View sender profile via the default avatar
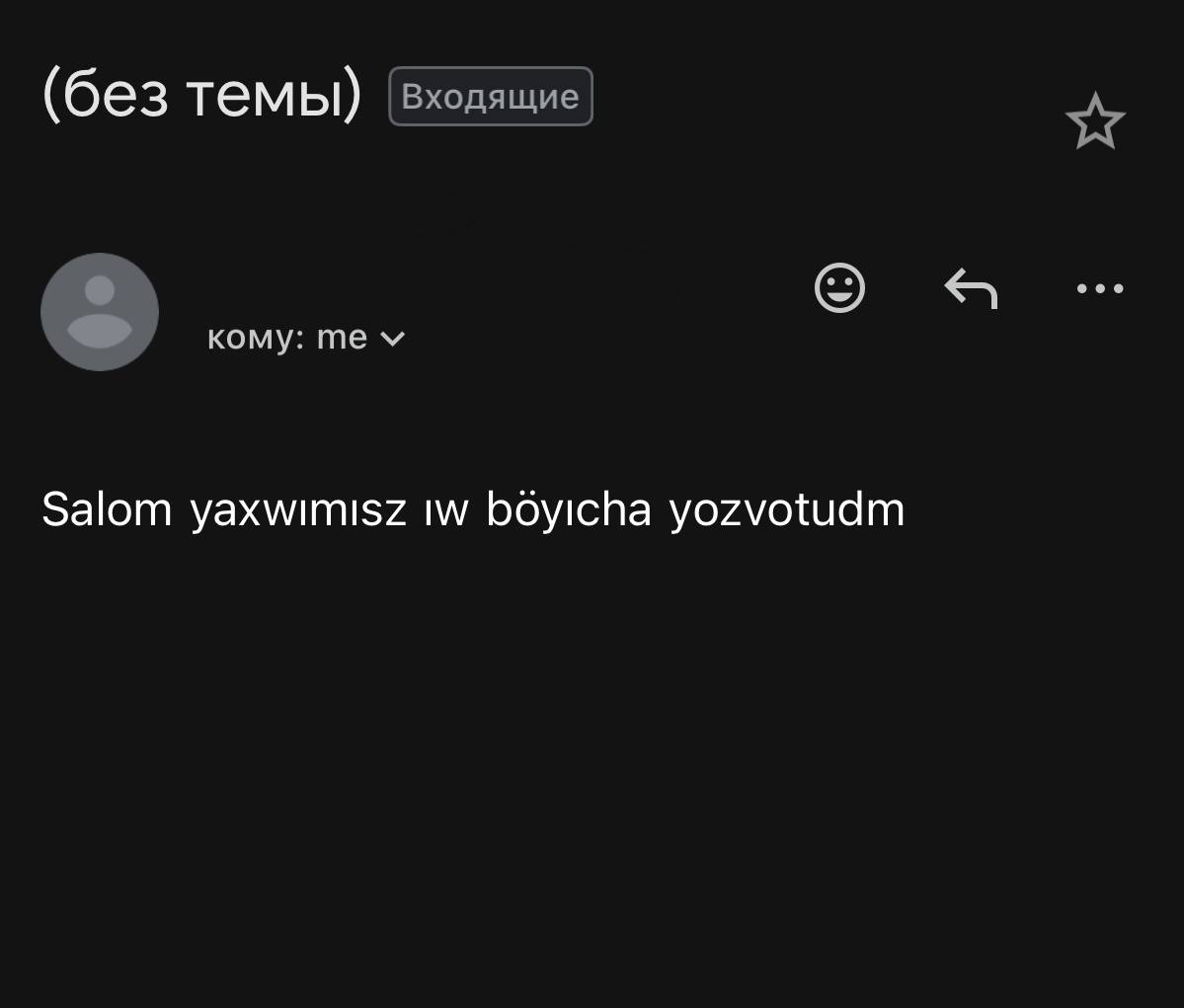Image resolution: width=1184 pixels, height=1008 pixels. tap(100, 312)
